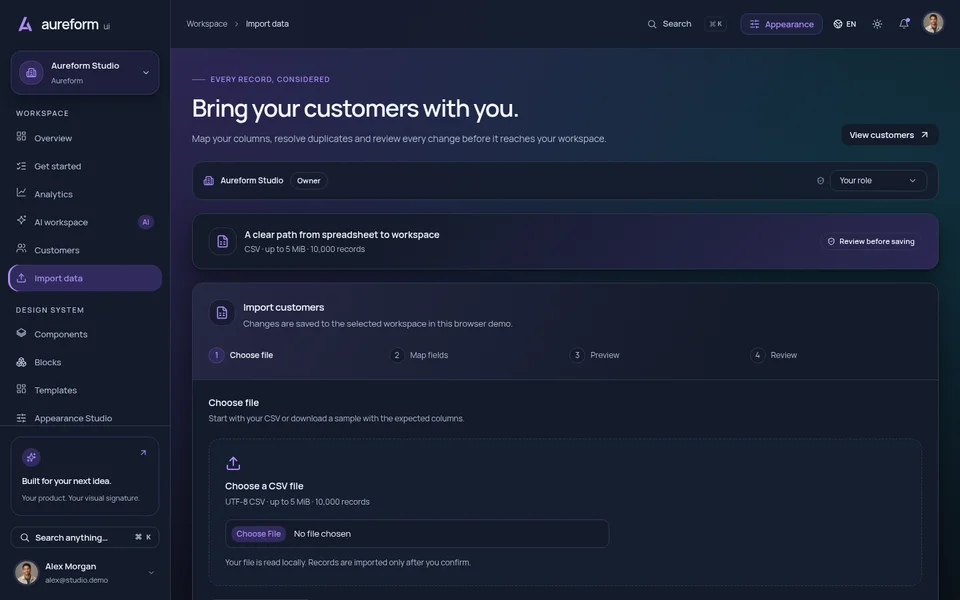
Task: Open Get started in sidebar
Action: coord(85,166)
